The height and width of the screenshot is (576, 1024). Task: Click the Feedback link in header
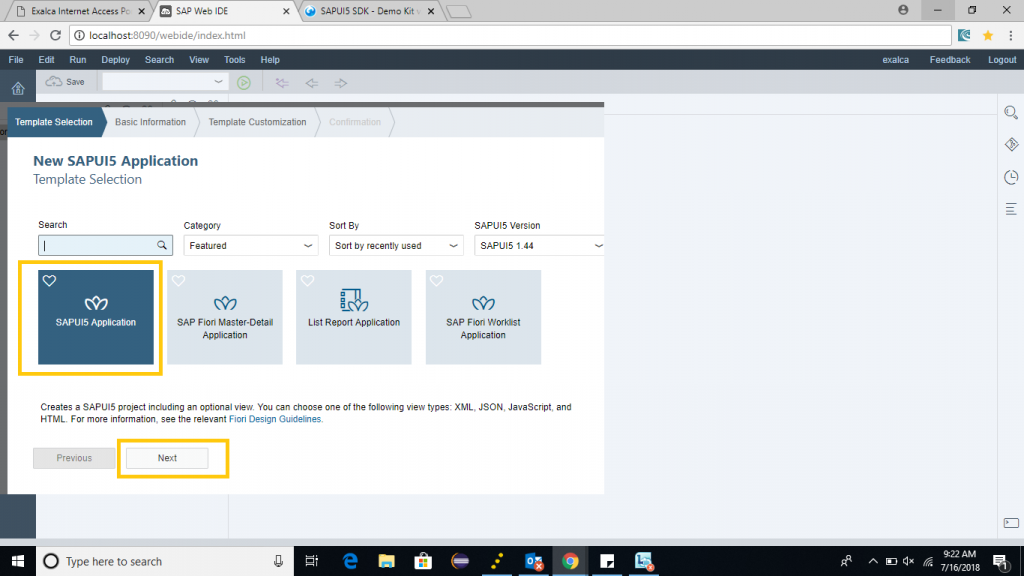point(950,59)
